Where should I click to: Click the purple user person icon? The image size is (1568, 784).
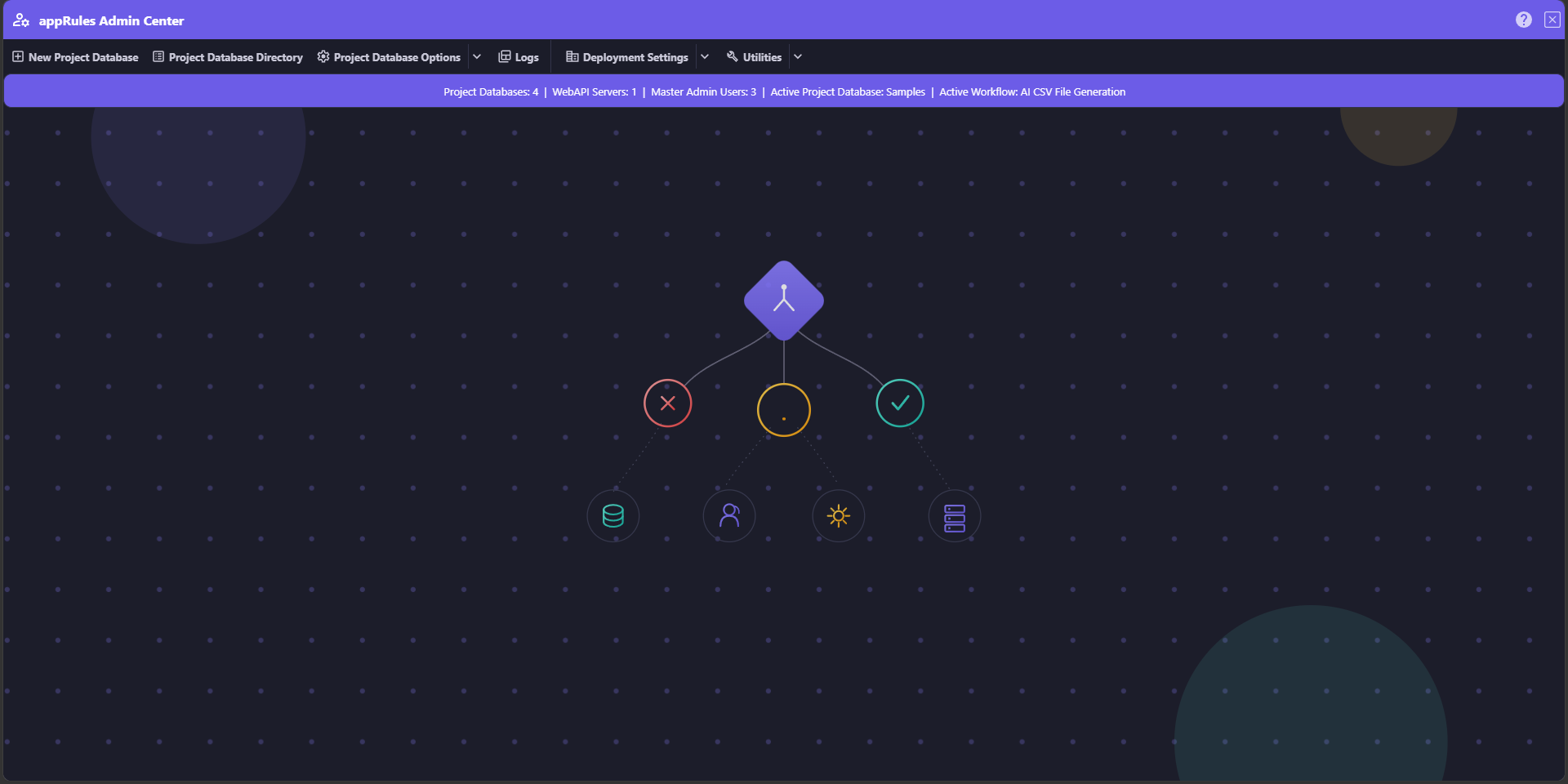[x=729, y=516]
